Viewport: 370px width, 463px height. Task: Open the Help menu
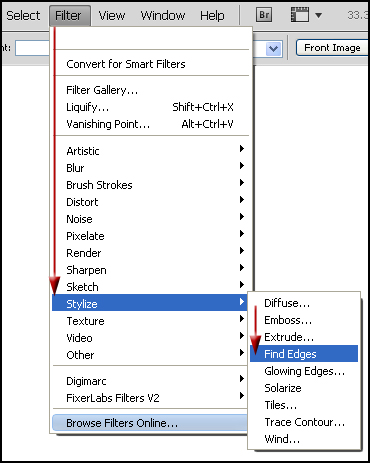click(212, 15)
